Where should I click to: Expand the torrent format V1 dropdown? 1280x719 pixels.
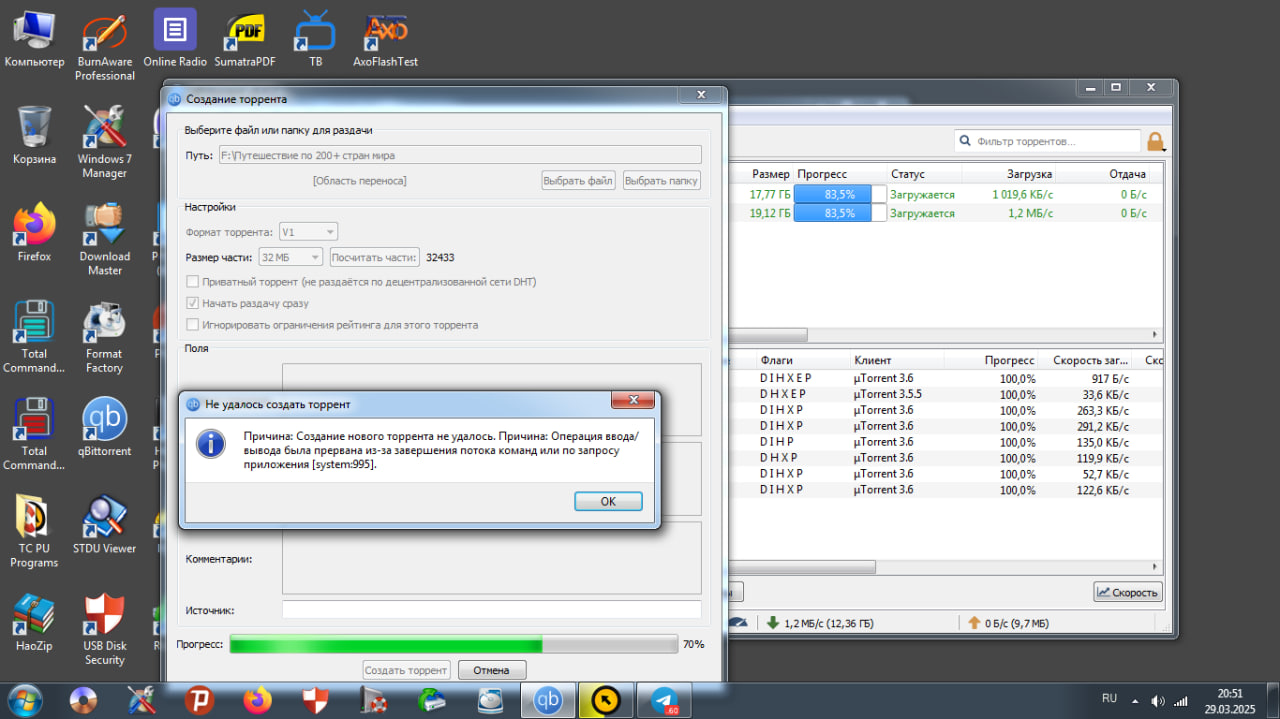point(308,232)
